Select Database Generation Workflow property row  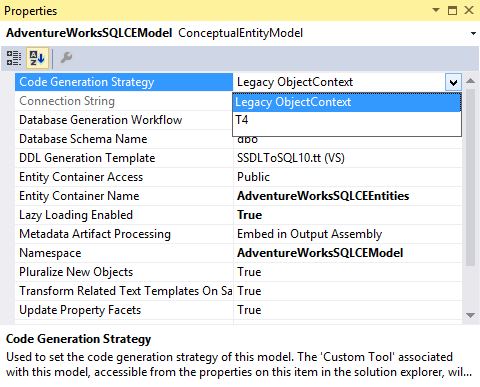click(124, 120)
